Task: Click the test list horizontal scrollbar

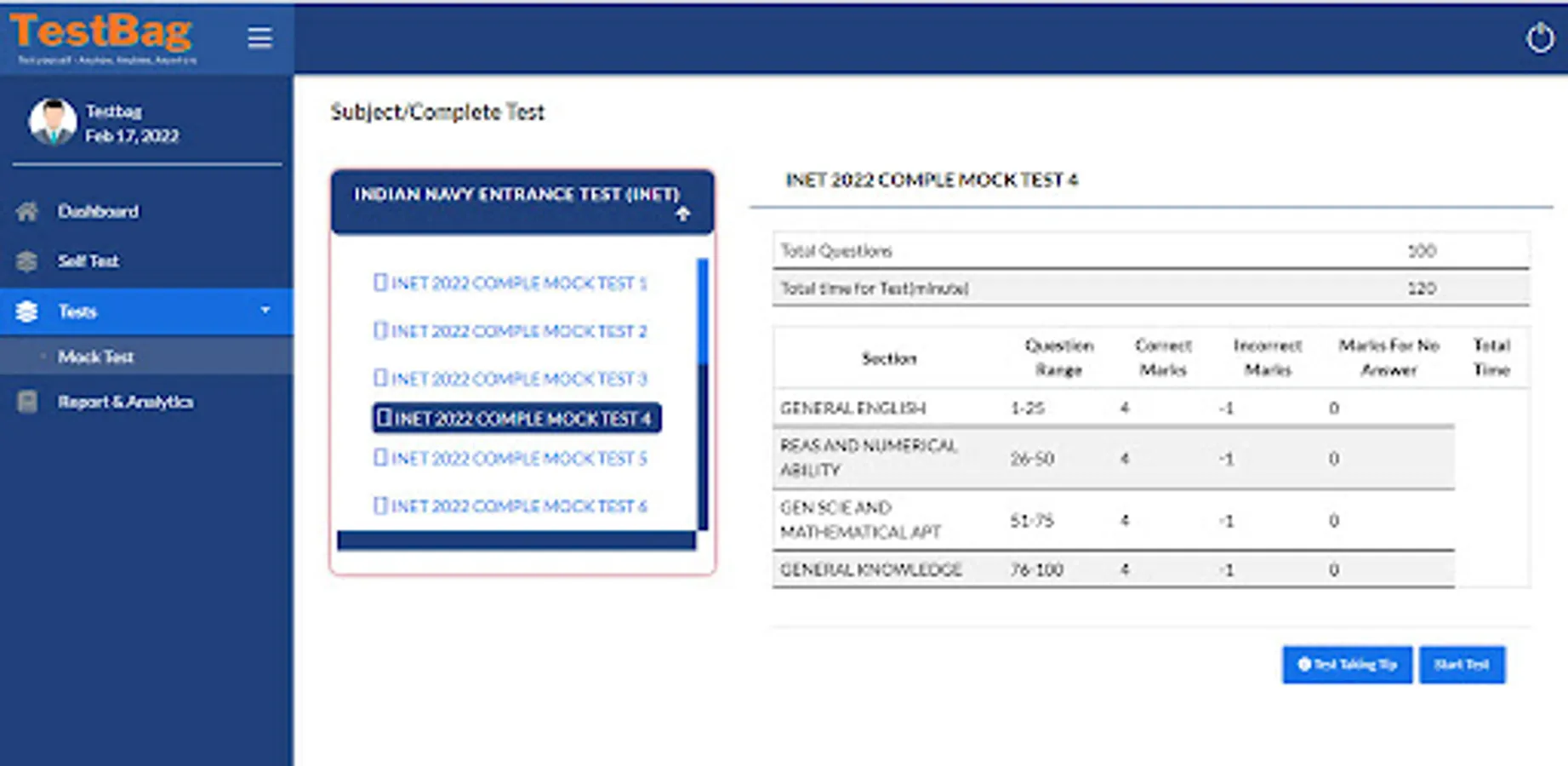Action: [x=516, y=540]
